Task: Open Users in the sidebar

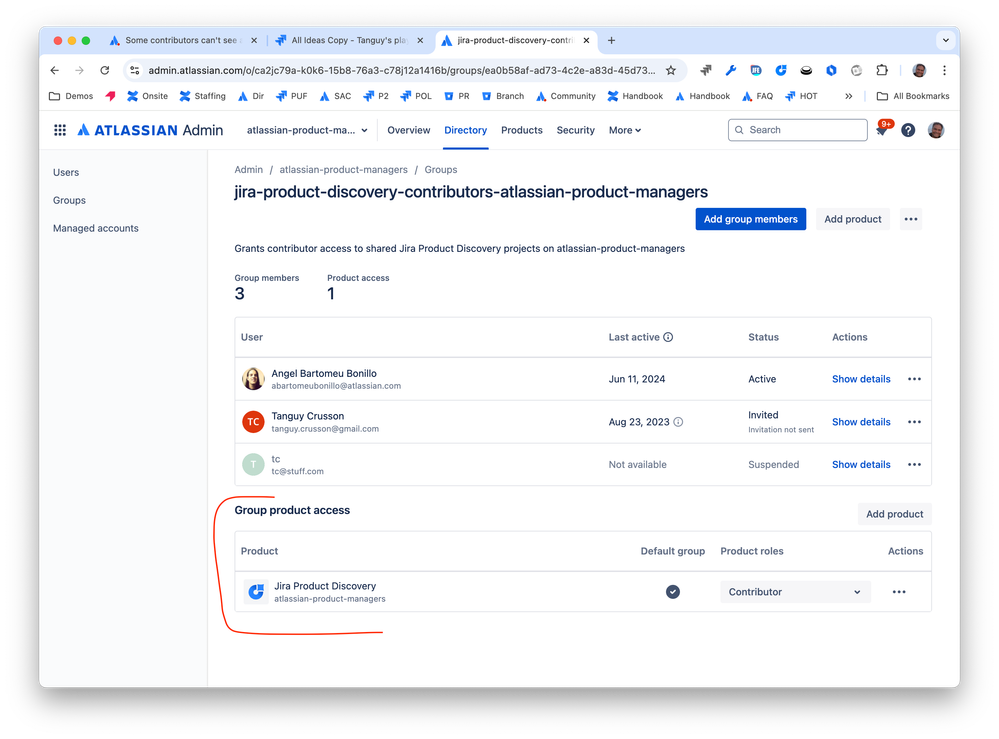Action: click(x=66, y=173)
